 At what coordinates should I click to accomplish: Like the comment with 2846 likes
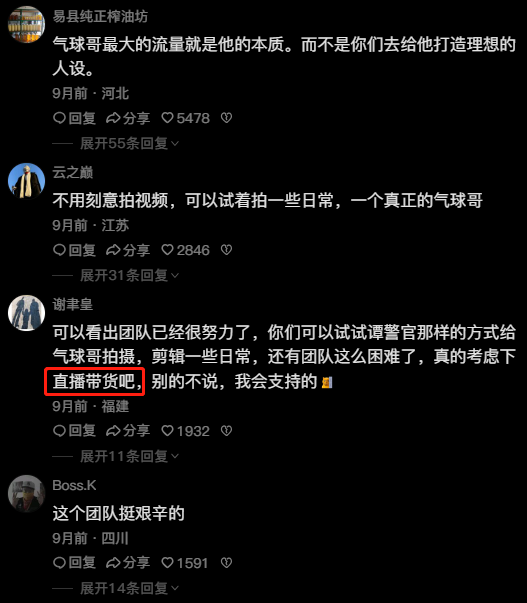pos(185,250)
